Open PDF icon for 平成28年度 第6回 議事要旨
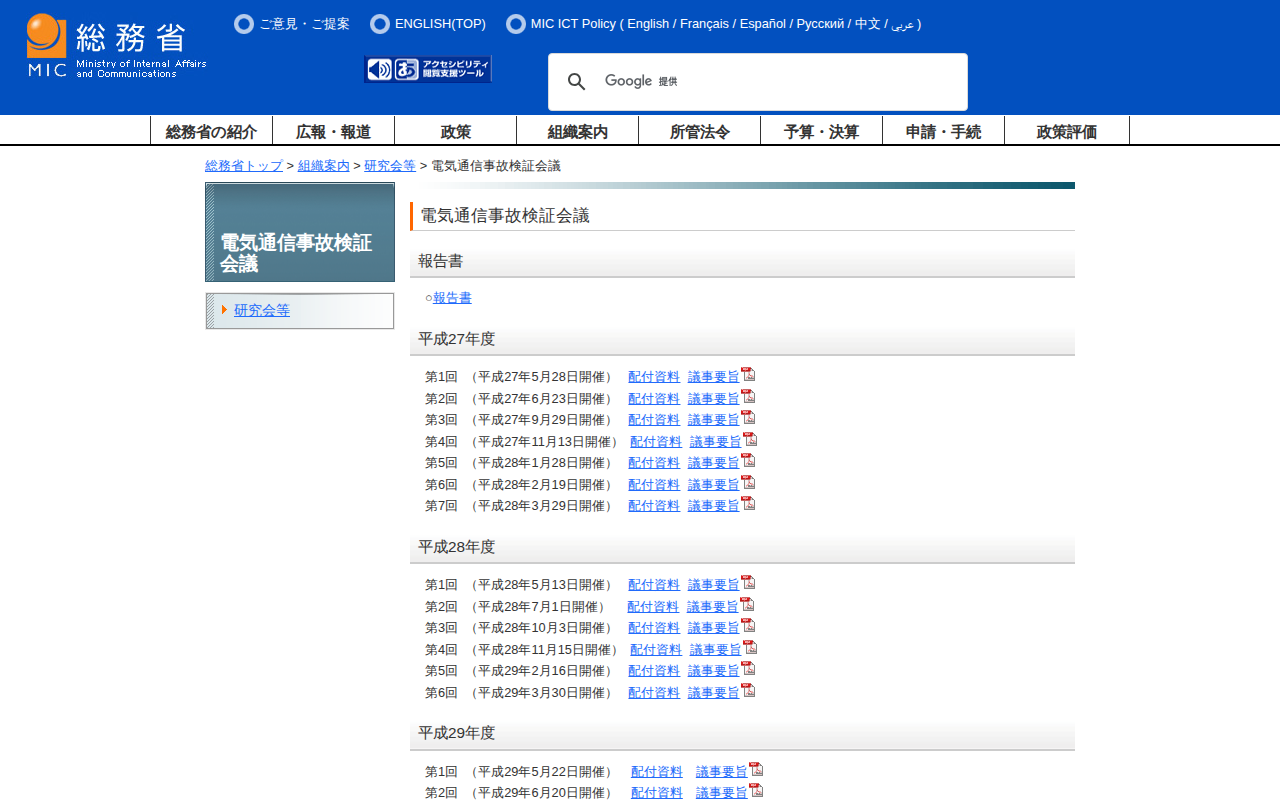This screenshot has height=800, width=1280. point(748,691)
